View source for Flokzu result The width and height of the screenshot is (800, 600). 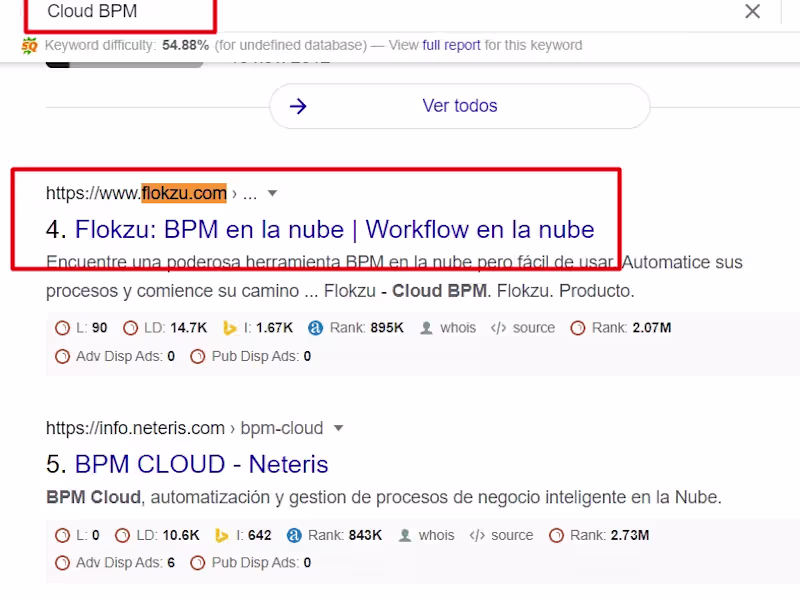pyautogui.click(x=534, y=328)
